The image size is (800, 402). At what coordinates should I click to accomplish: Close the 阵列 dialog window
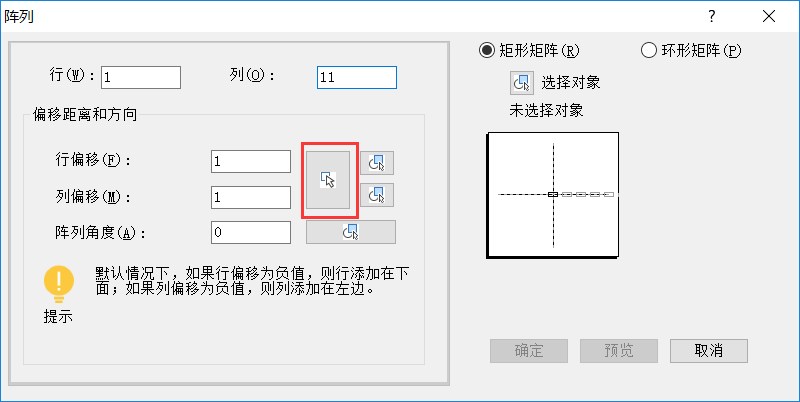pos(768,16)
